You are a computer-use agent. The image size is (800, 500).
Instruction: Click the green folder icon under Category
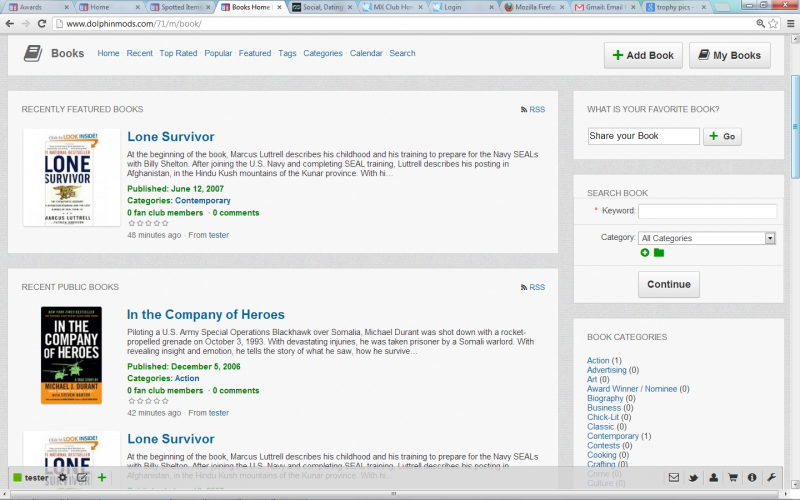coord(659,253)
